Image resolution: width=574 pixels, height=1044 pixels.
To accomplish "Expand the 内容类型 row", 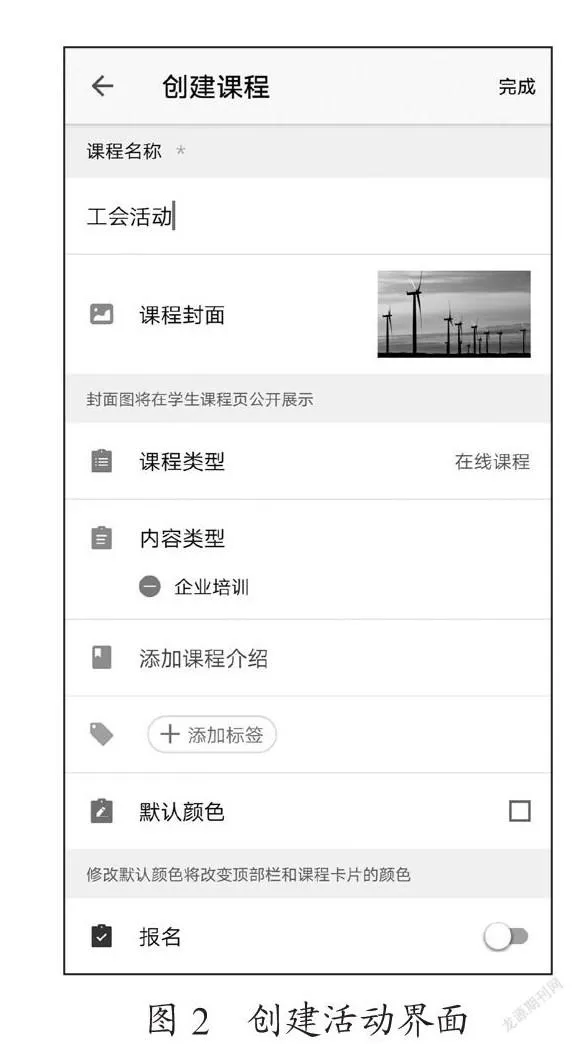I will coord(308,538).
